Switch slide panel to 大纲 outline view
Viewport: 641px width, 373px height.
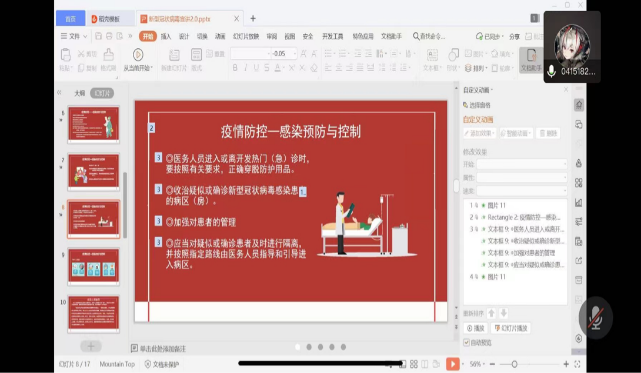pos(79,93)
